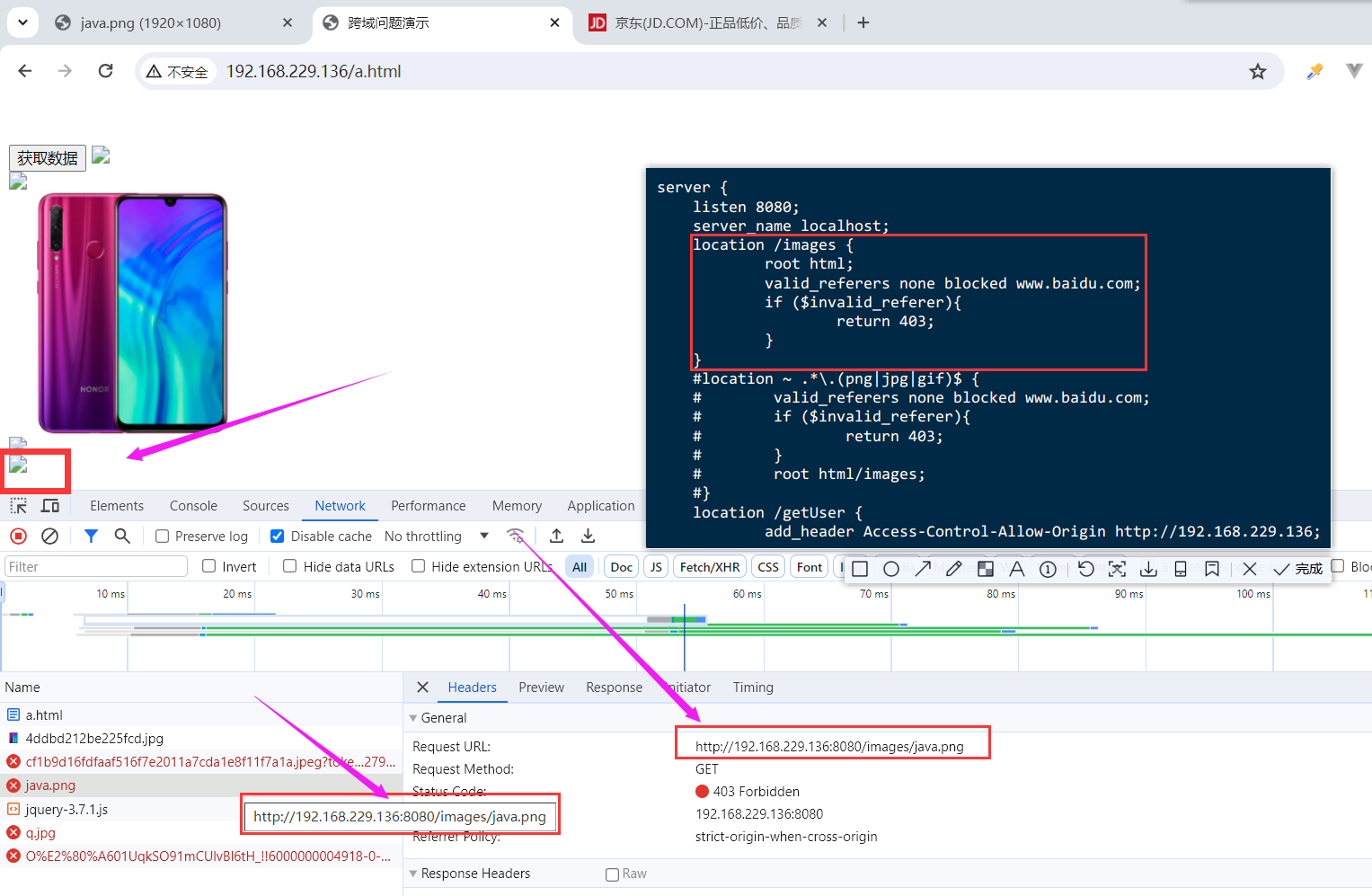Select the Headers tab in request details

(472, 688)
